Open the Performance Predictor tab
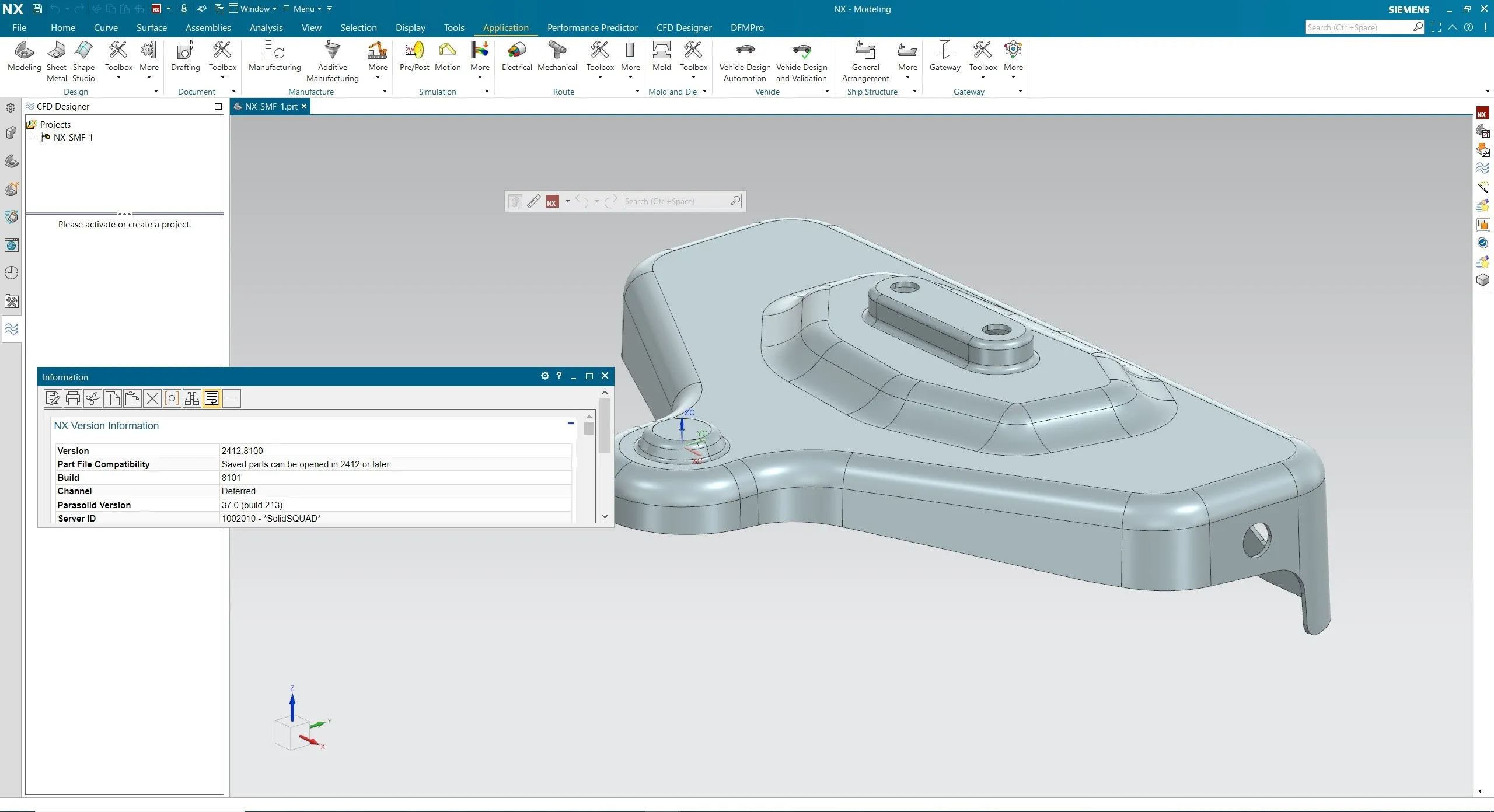This screenshot has height=812, width=1494. [592, 27]
